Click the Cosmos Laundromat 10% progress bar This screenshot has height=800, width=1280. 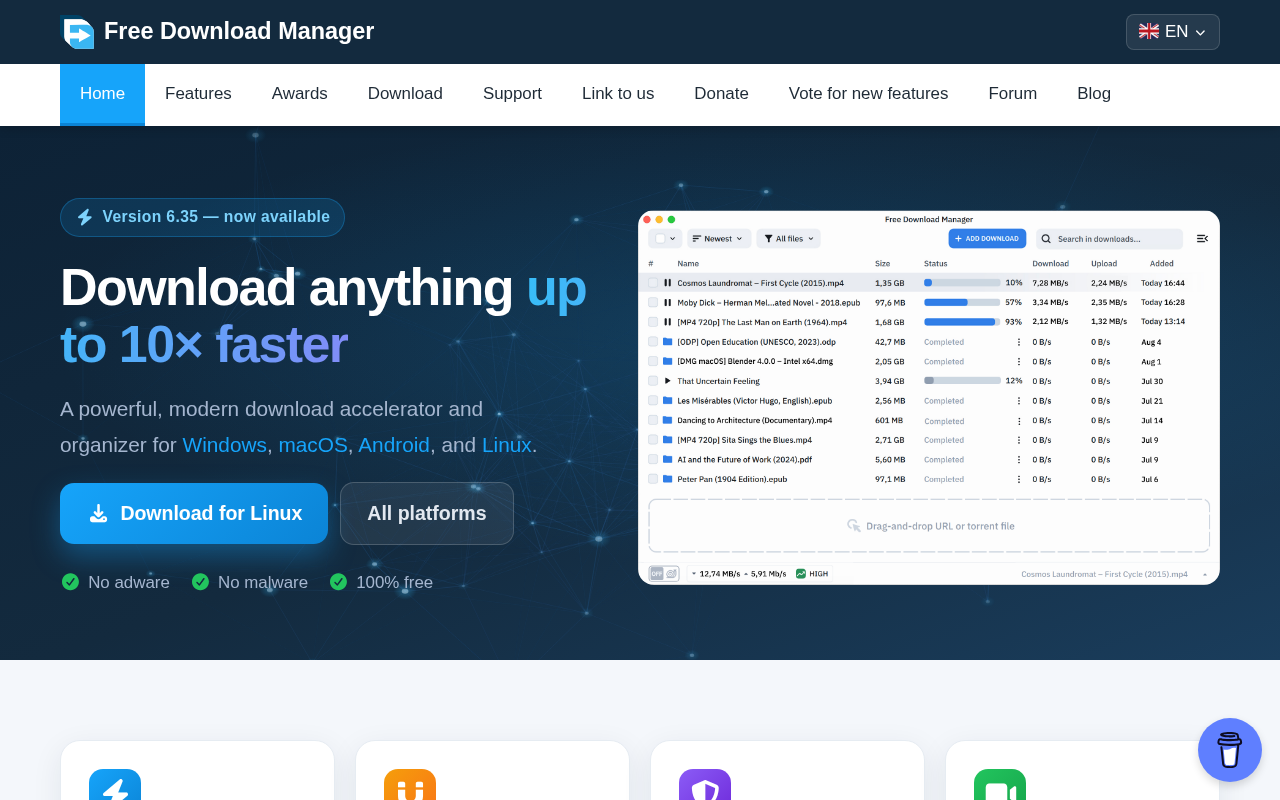pyautogui.click(x=962, y=283)
